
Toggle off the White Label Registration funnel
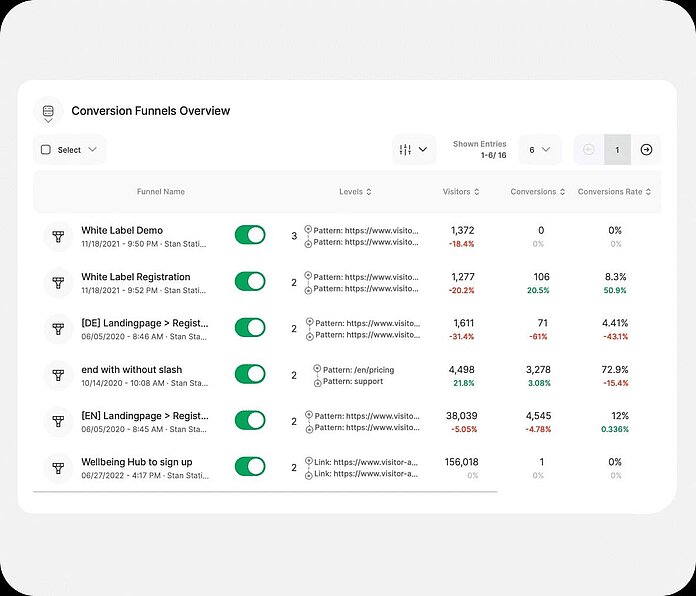(x=250, y=282)
